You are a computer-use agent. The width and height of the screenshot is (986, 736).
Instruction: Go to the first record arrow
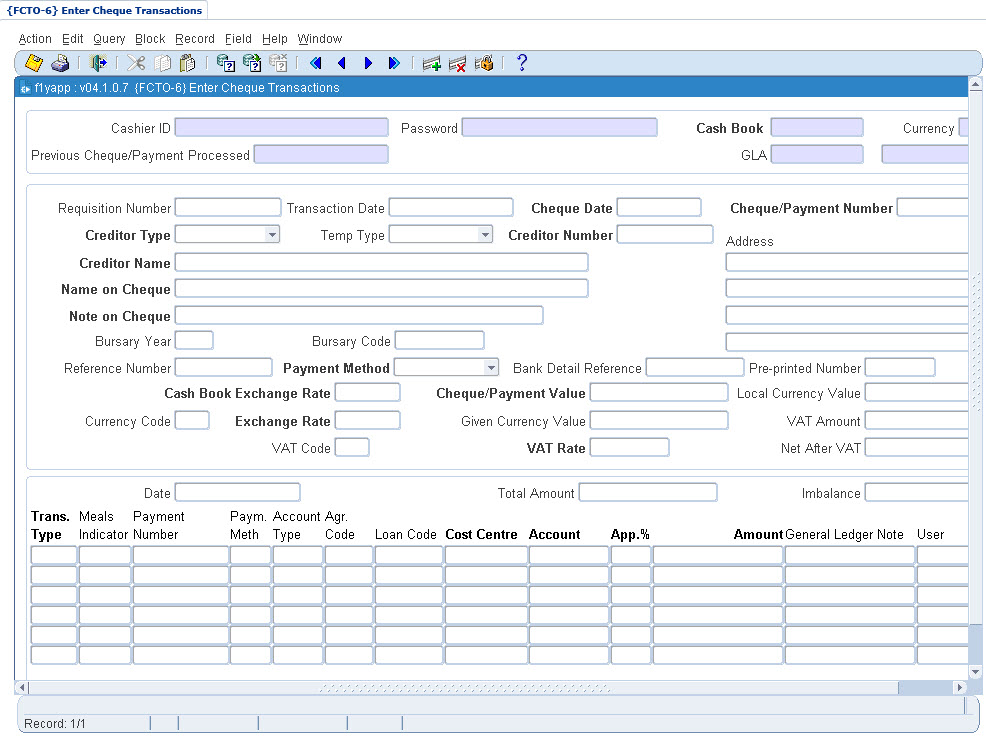pyautogui.click(x=316, y=63)
